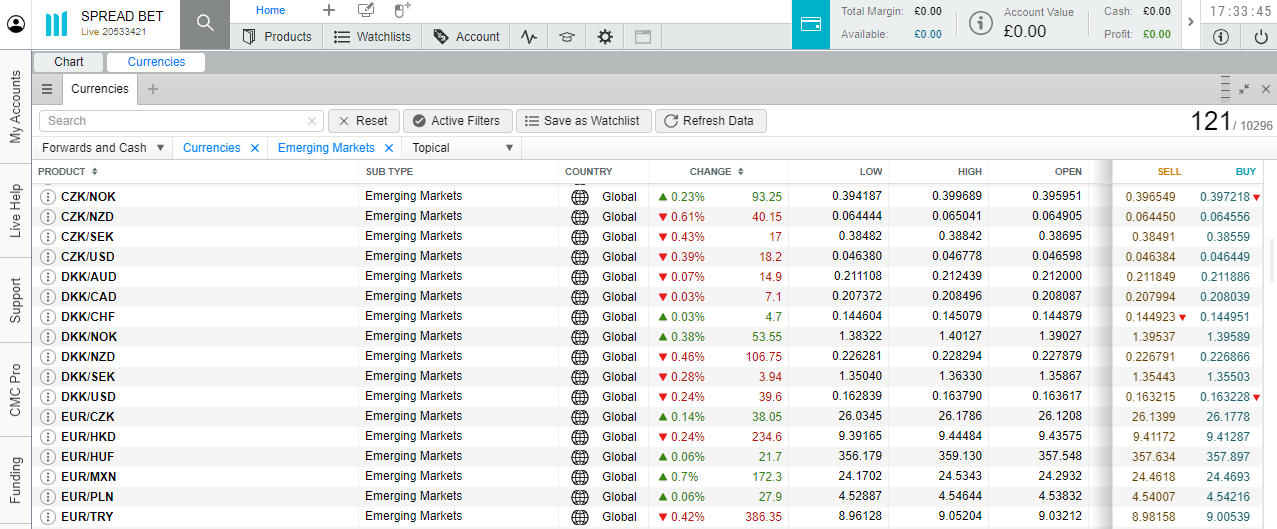Click the CZK/SEK buy price 0.38559
1277x529 pixels.
pos(1228,237)
